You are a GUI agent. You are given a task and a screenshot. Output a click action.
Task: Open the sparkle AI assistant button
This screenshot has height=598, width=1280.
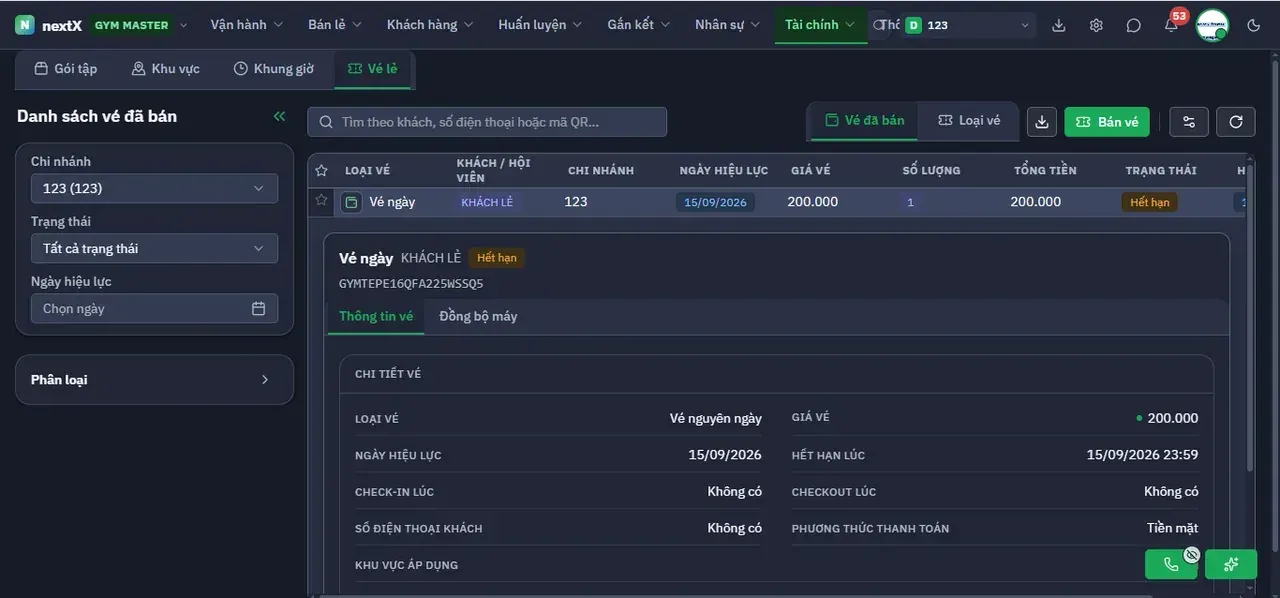point(1231,564)
